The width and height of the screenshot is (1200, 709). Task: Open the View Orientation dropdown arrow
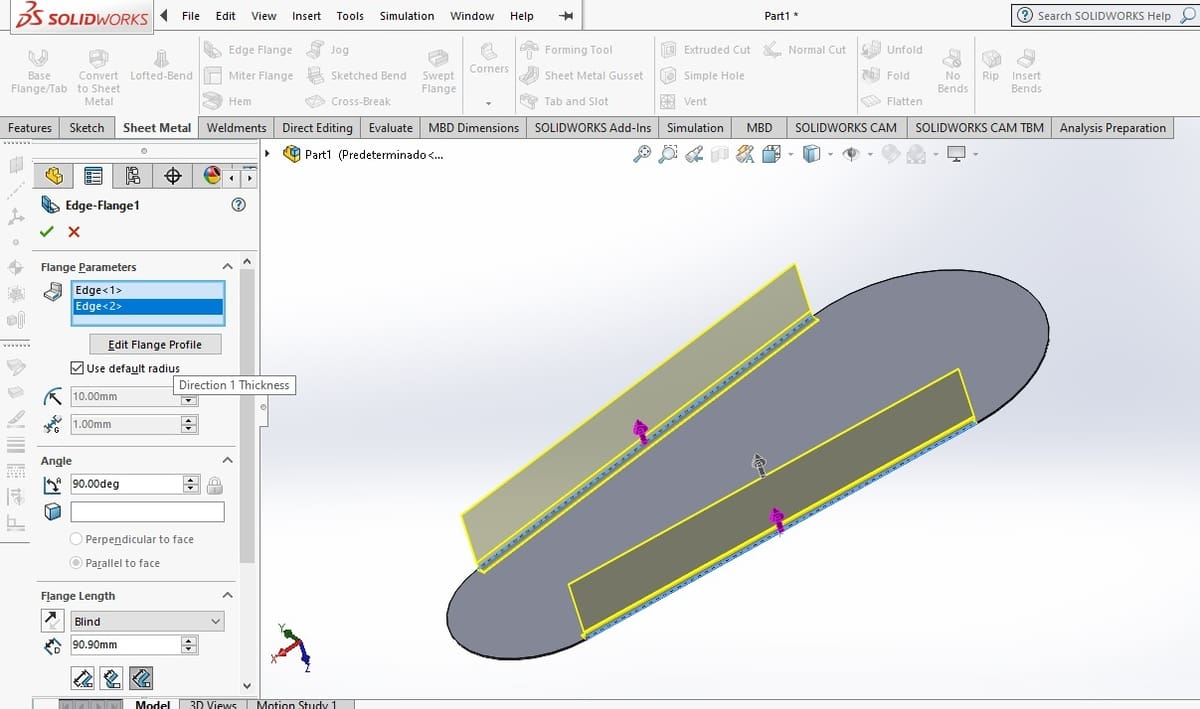point(790,154)
